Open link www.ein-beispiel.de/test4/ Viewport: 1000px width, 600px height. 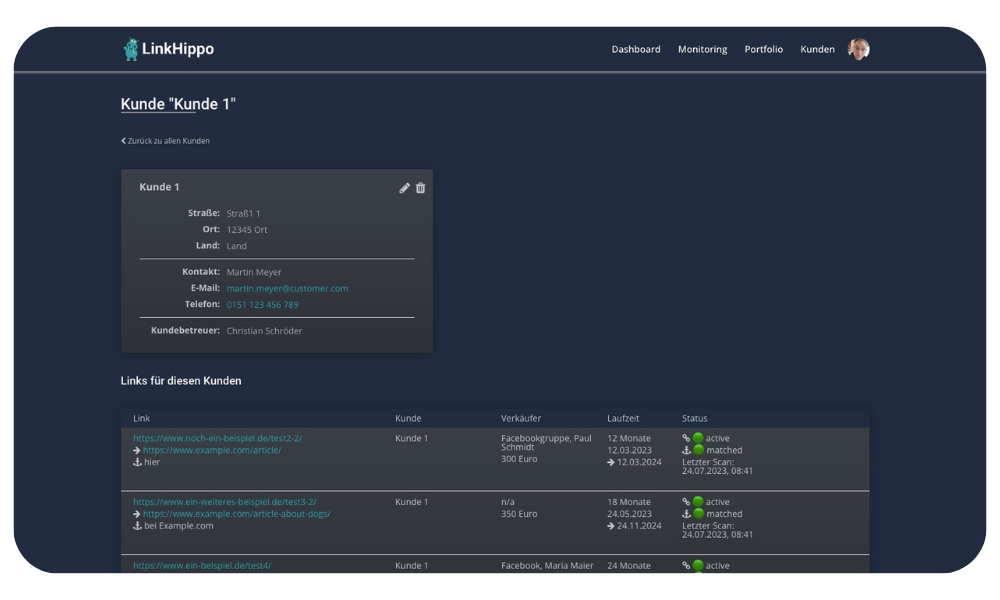tap(201, 566)
